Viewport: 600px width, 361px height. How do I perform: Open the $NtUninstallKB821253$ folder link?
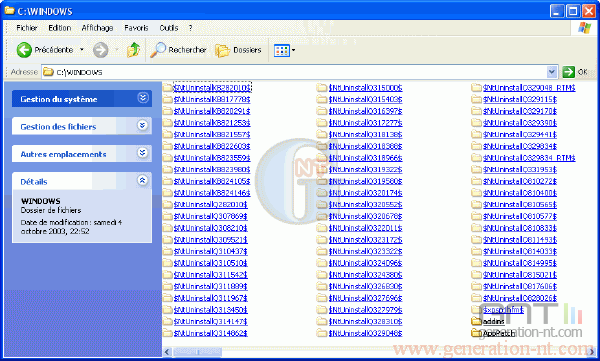(x=212, y=123)
